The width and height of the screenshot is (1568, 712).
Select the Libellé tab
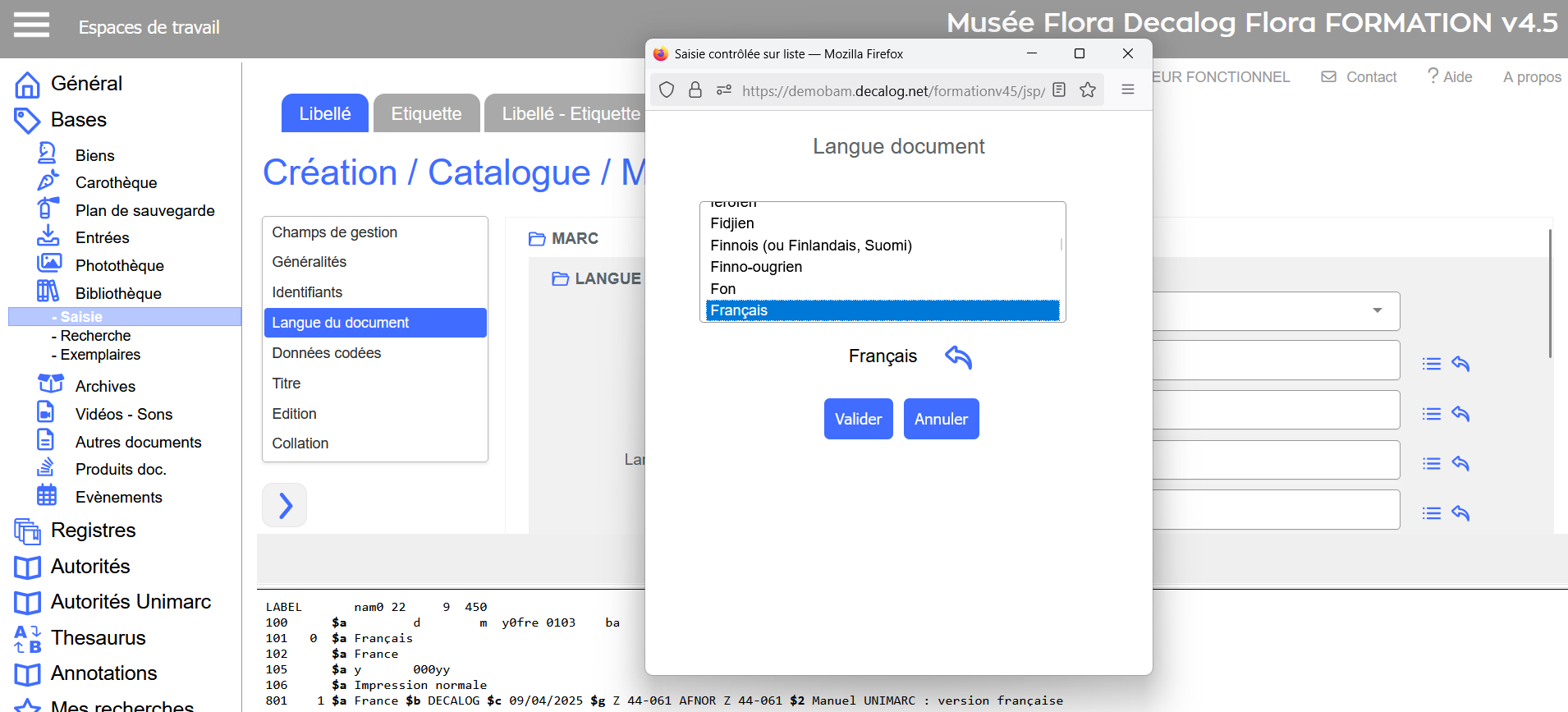(324, 113)
